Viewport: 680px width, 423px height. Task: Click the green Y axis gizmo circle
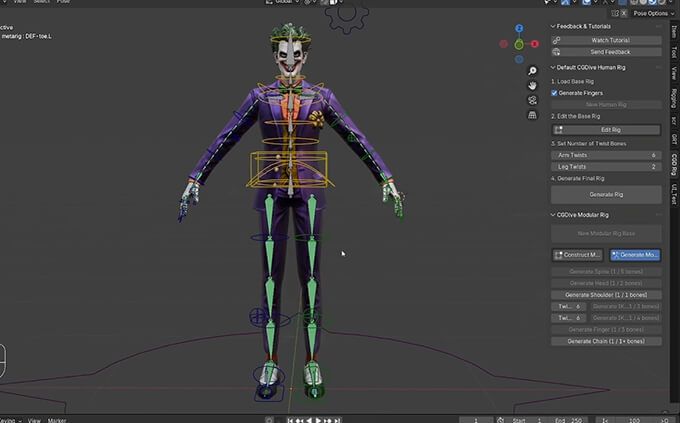point(519,44)
